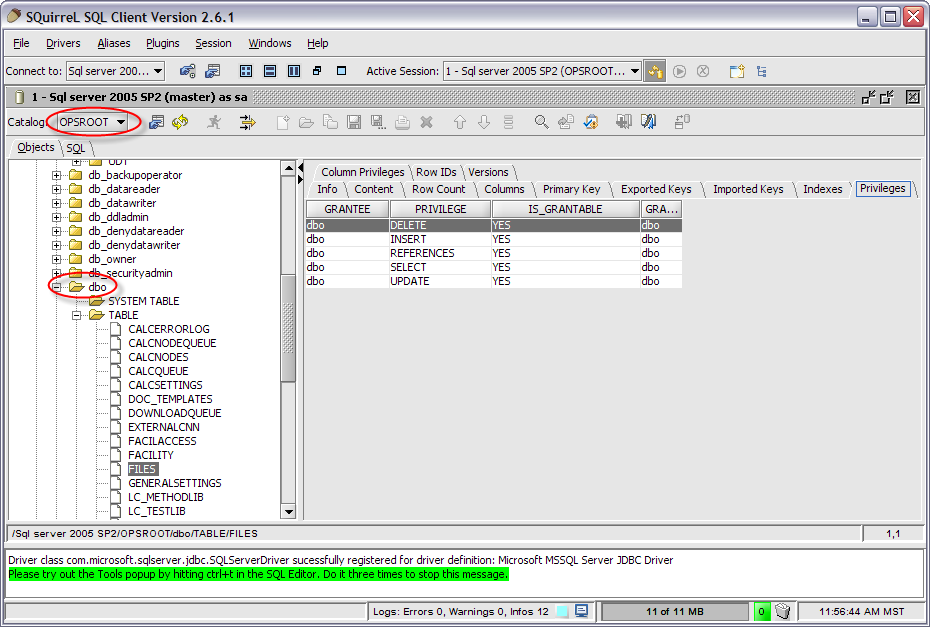Open the Column Privileges tab
This screenshot has height=627, width=930.
362,172
